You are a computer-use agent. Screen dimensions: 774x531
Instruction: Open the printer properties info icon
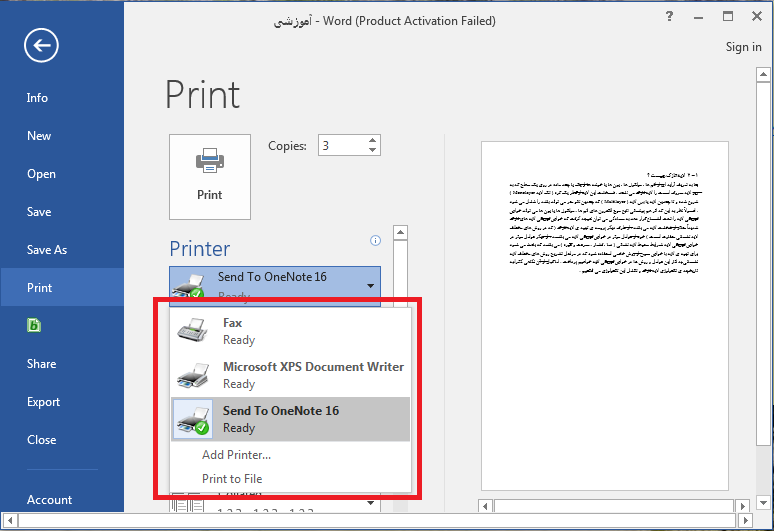coord(376,240)
